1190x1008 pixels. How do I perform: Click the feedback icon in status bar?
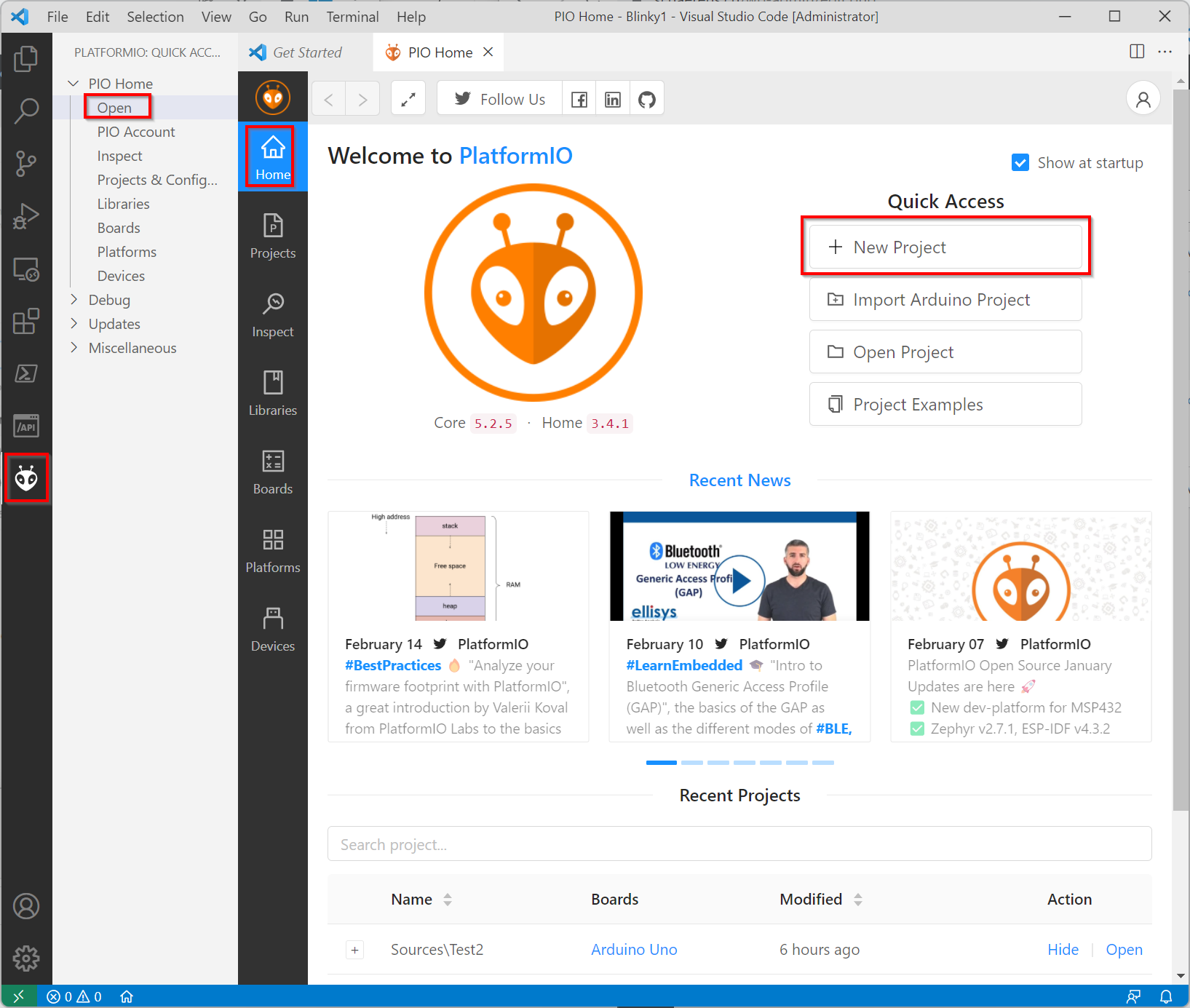[x=1134, y=996]
